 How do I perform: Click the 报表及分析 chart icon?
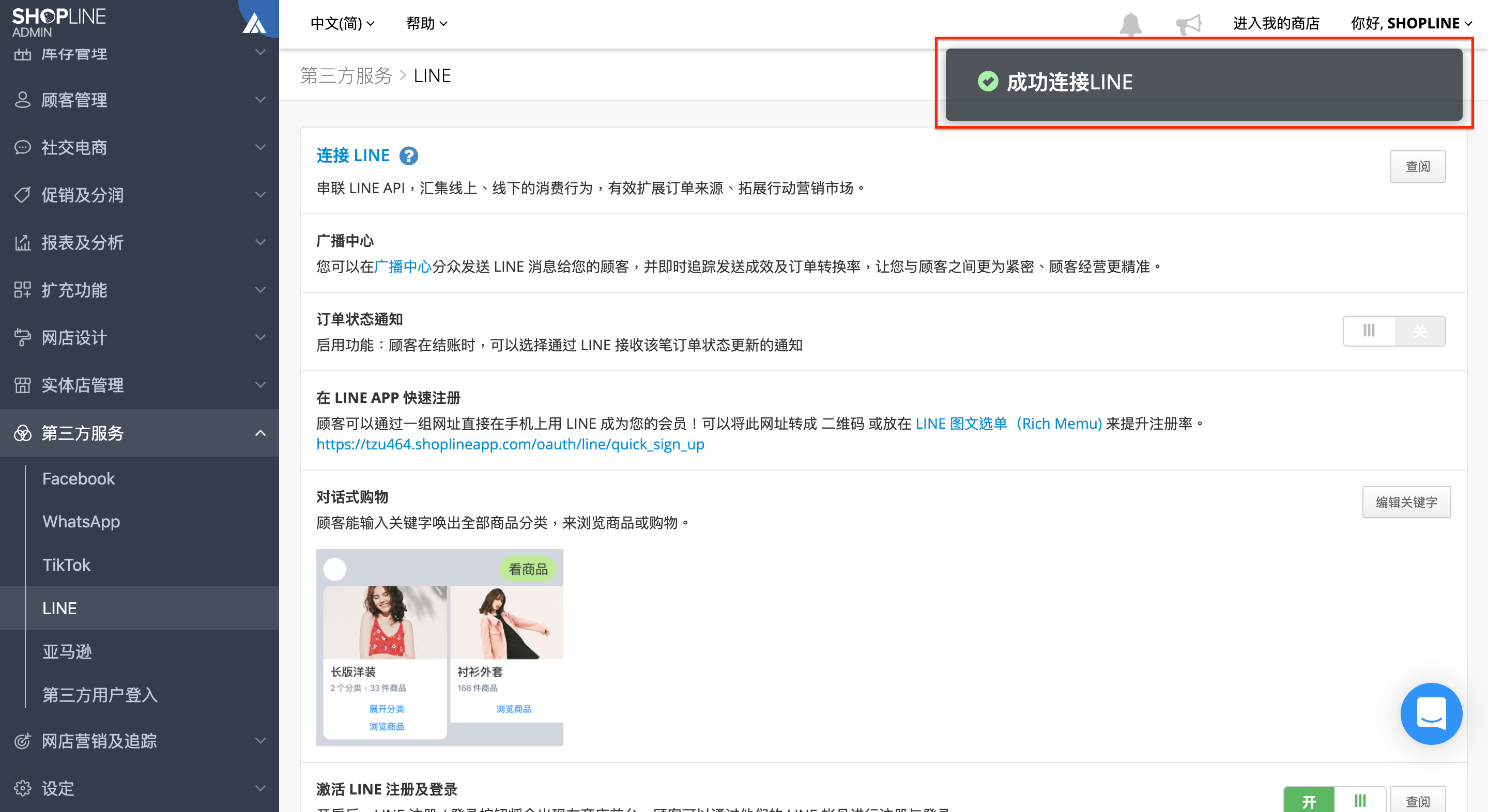click(x=23, y=242)
